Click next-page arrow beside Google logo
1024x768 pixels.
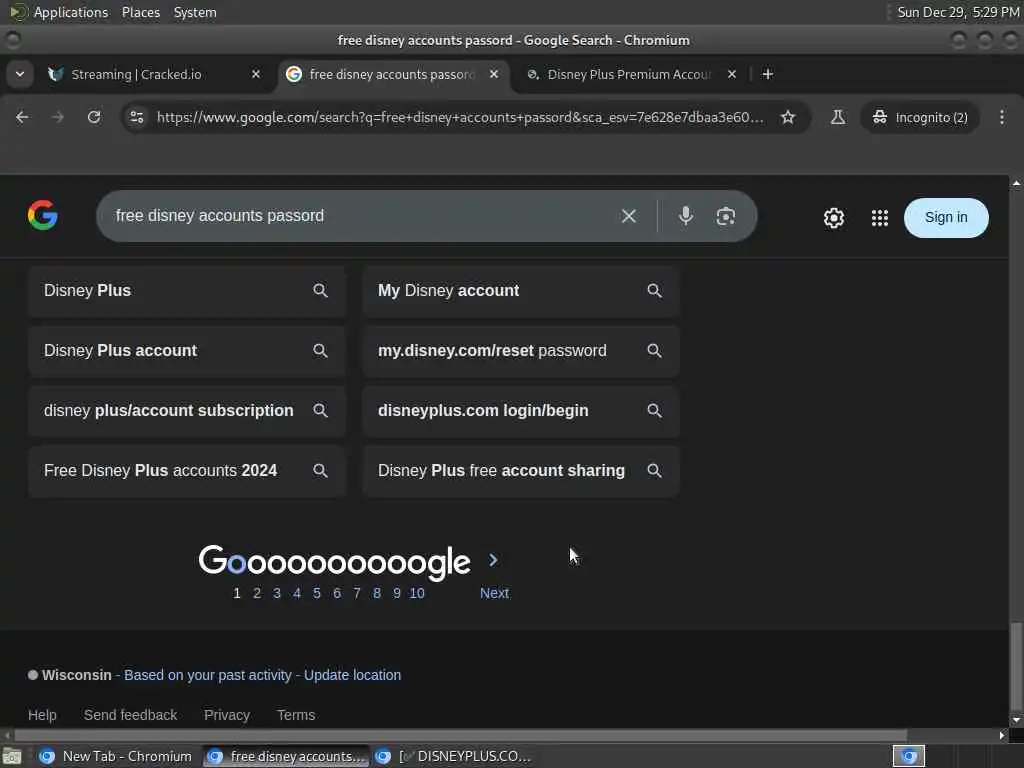494,560
